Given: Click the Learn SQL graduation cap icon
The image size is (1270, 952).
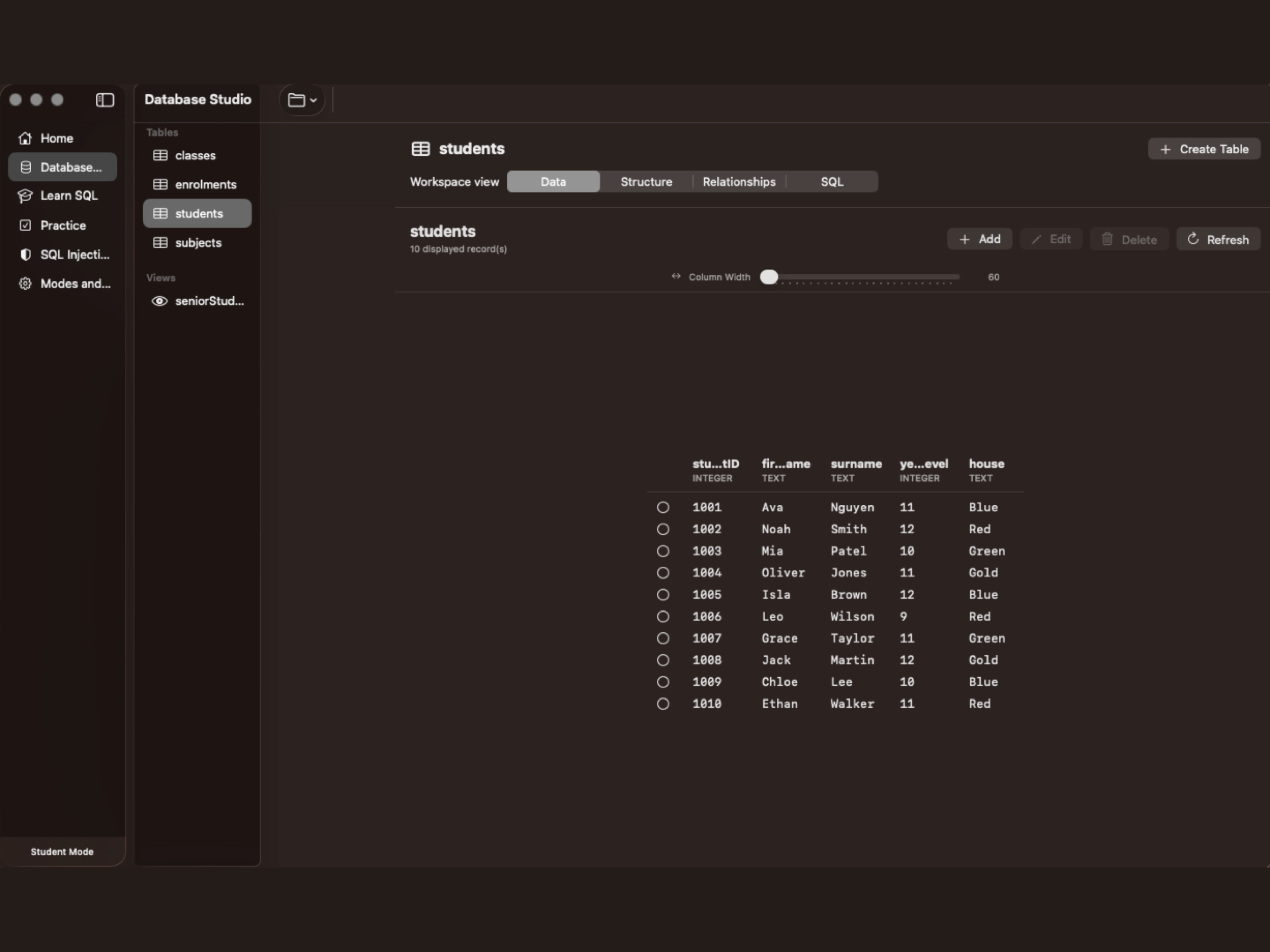Looking at the screenshot, I should pos(25,196).
